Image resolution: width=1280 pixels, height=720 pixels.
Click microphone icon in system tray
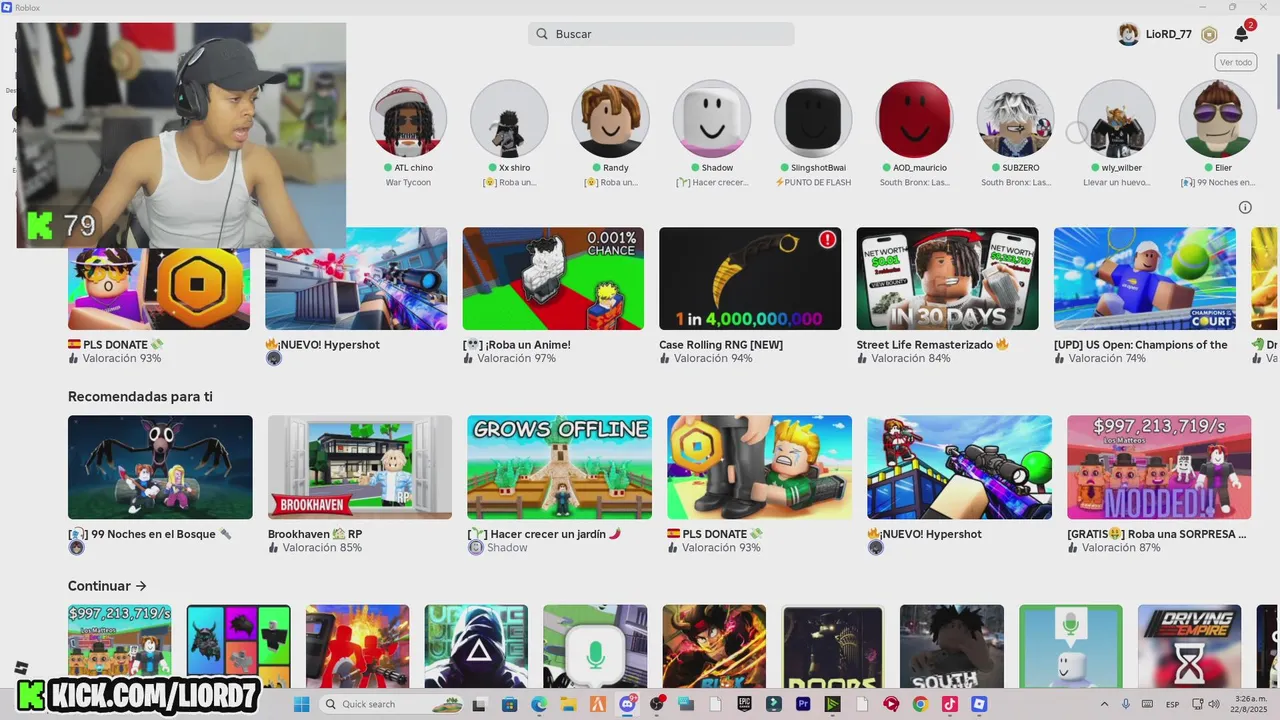pyautogui.click(x=1126, y=704)
